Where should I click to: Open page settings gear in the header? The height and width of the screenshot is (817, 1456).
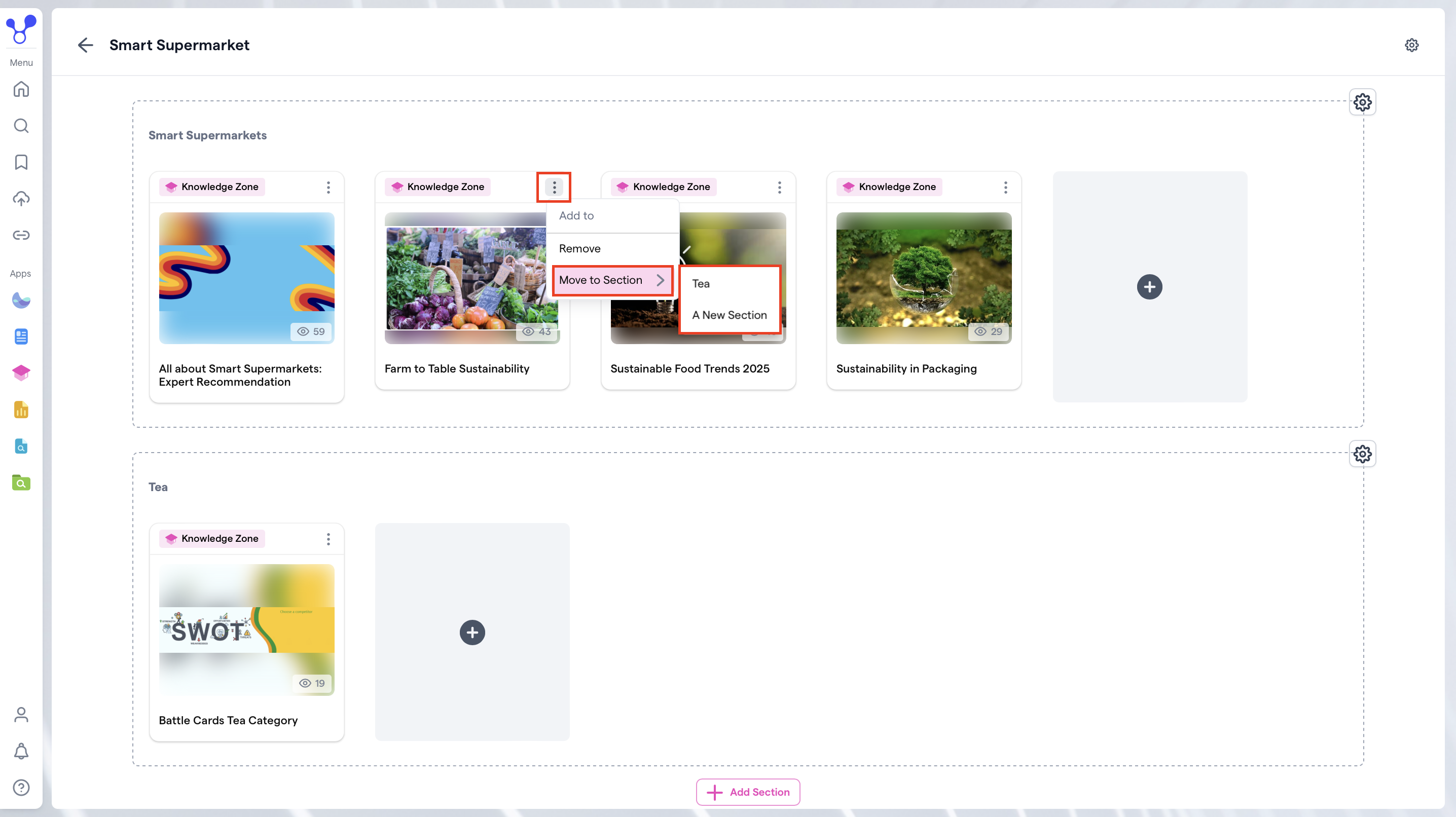[x=1411, y=45]
